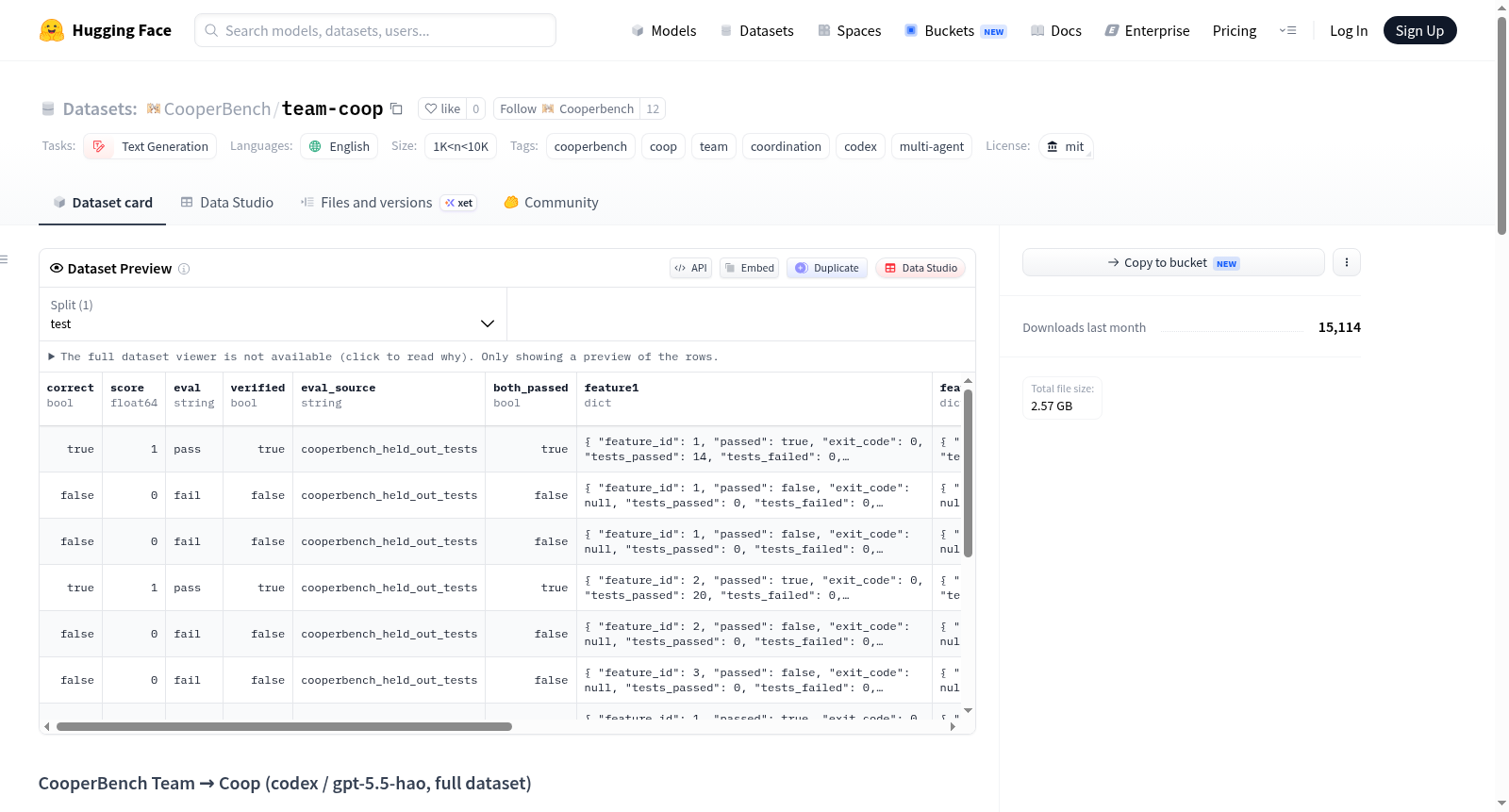The width and height of the screenshot is (1509, 812).
Task: Click the CooperBench Team → Coop heading
Action: pos(285,783)
